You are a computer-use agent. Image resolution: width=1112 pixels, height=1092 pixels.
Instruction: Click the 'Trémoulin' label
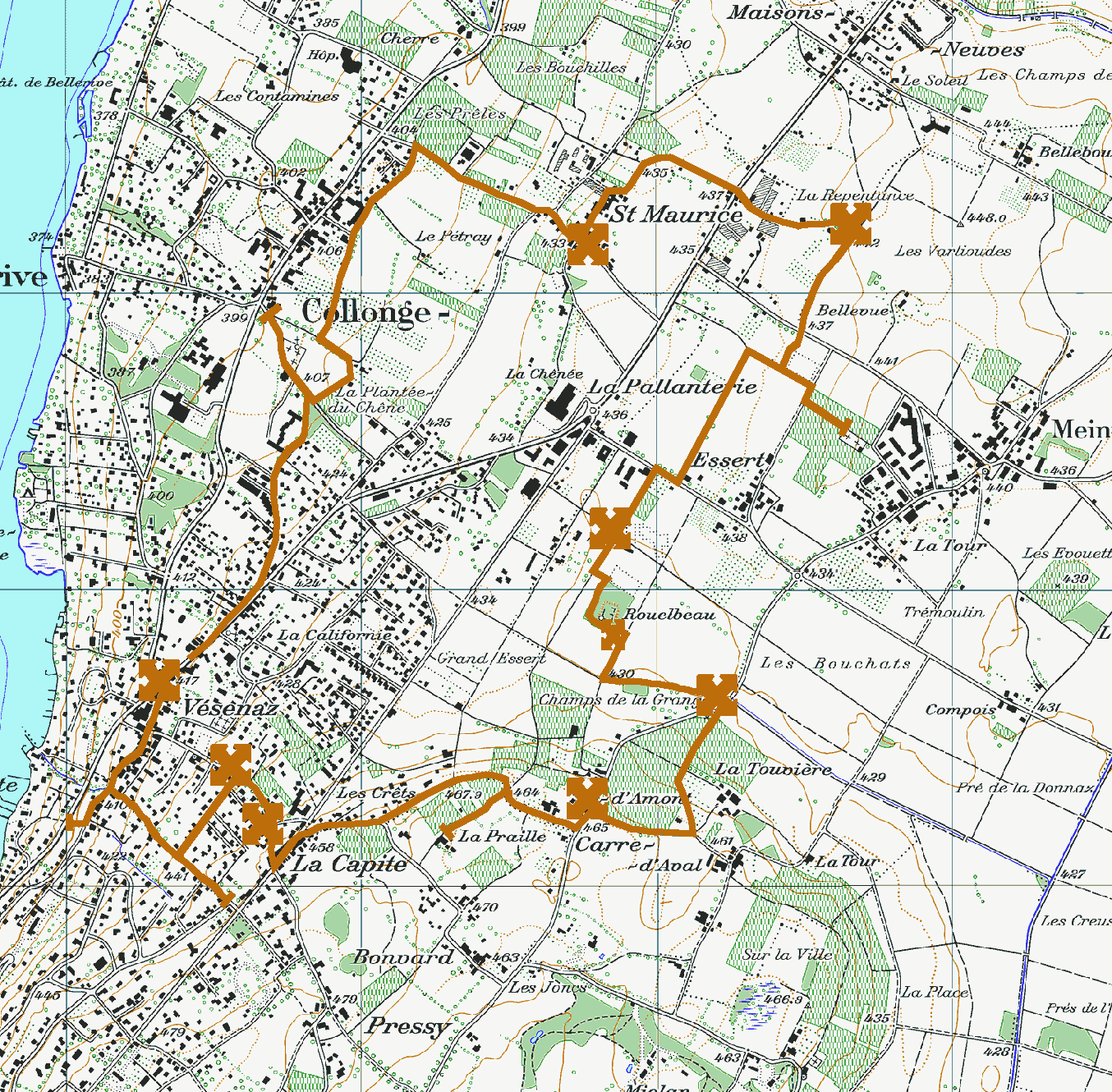tap(944, 612)
